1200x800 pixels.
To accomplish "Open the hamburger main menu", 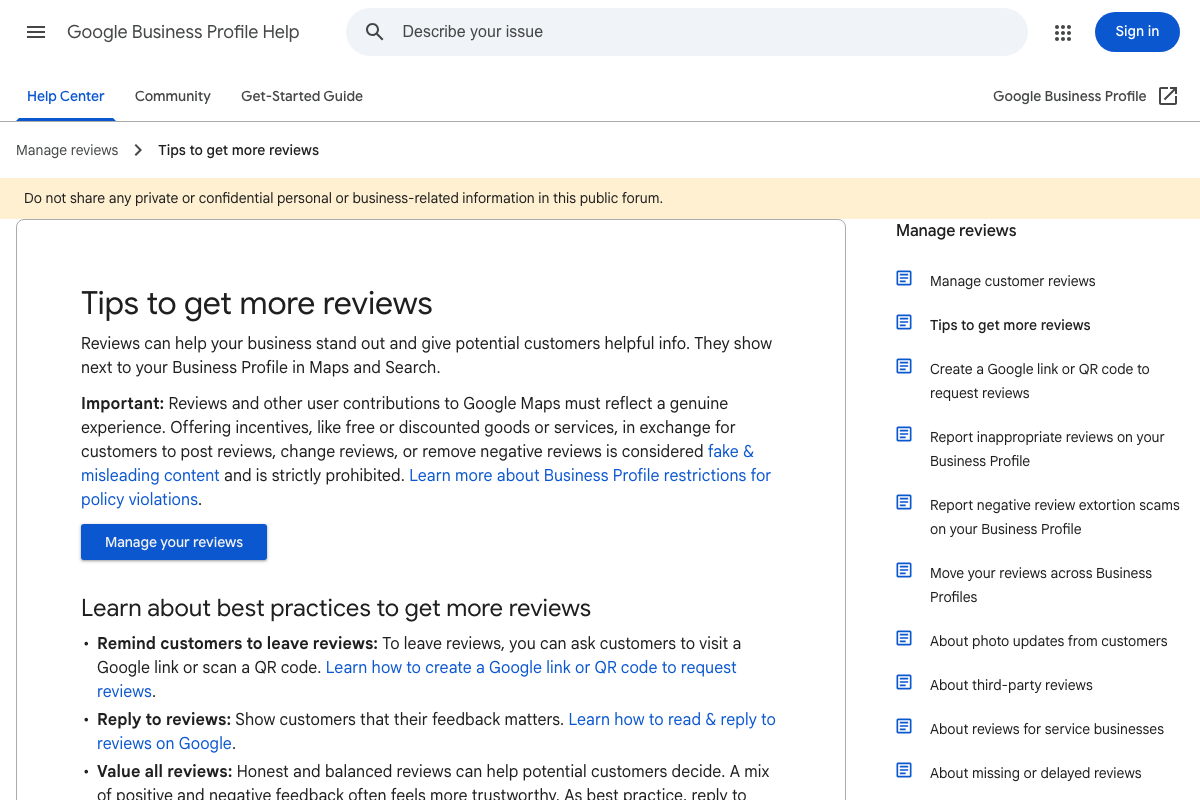I will (36, 32).
